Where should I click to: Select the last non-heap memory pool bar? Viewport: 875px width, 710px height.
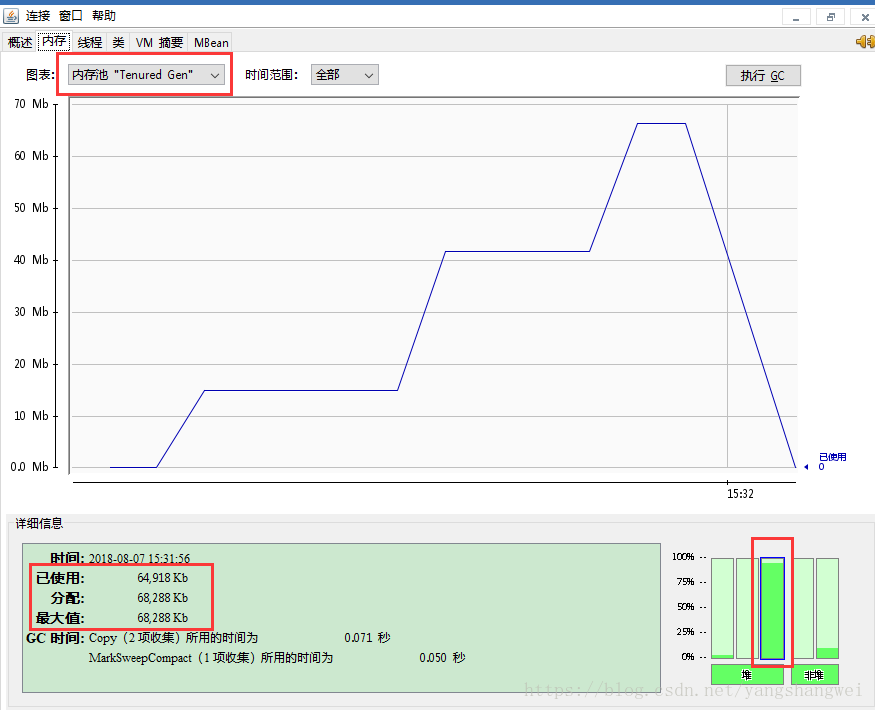(827, 608)
